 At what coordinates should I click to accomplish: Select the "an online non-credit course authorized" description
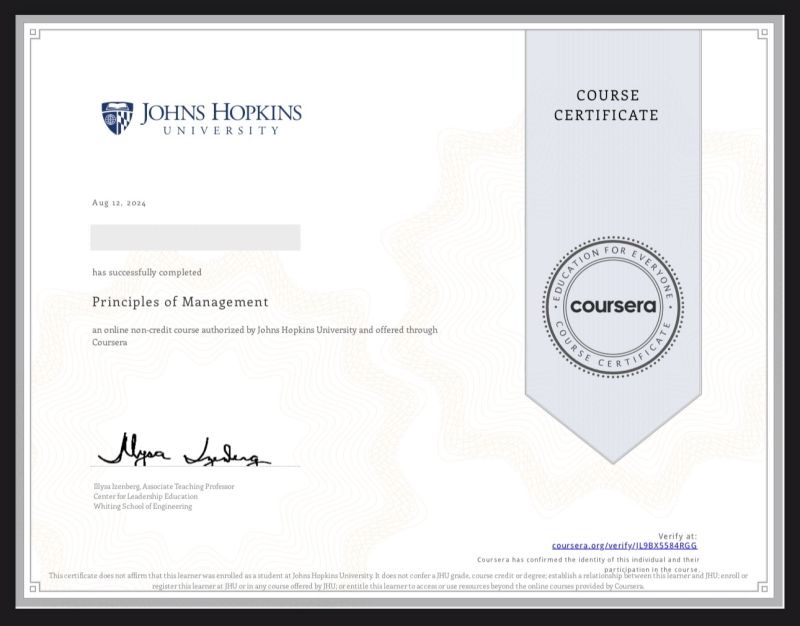(265, 336)
